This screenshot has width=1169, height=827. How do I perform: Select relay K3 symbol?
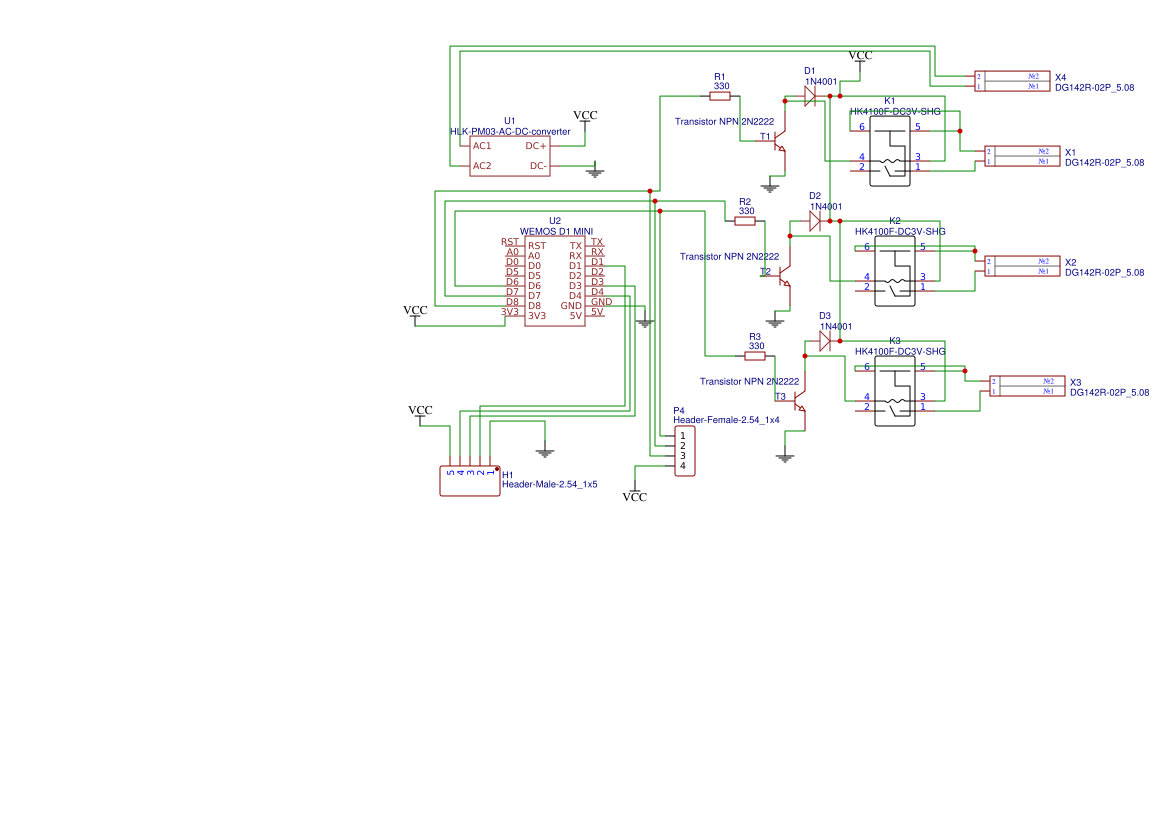pyautogui.click(x=895, y=389)
